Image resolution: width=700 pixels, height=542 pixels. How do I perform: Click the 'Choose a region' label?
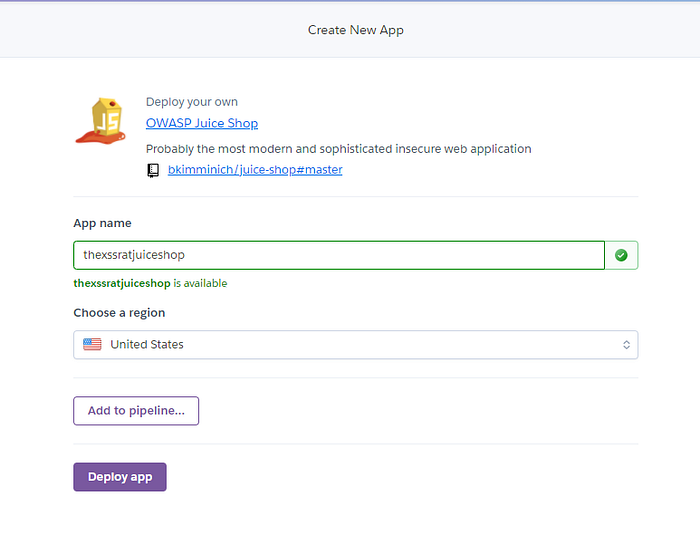[119, 313]
